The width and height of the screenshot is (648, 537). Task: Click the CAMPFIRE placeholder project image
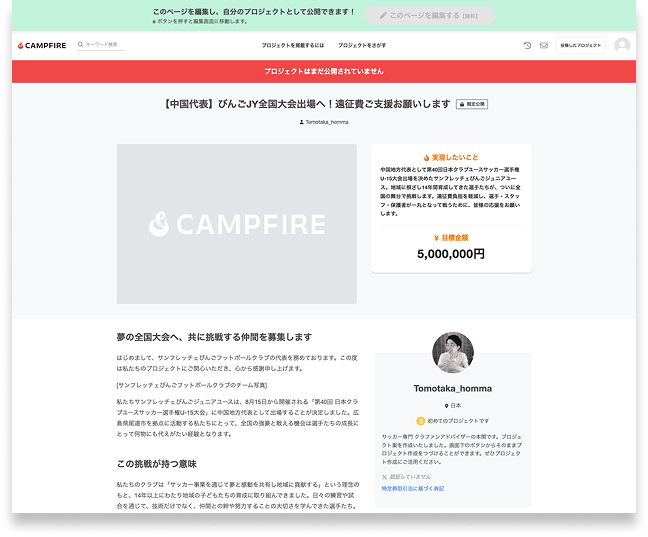236,224
